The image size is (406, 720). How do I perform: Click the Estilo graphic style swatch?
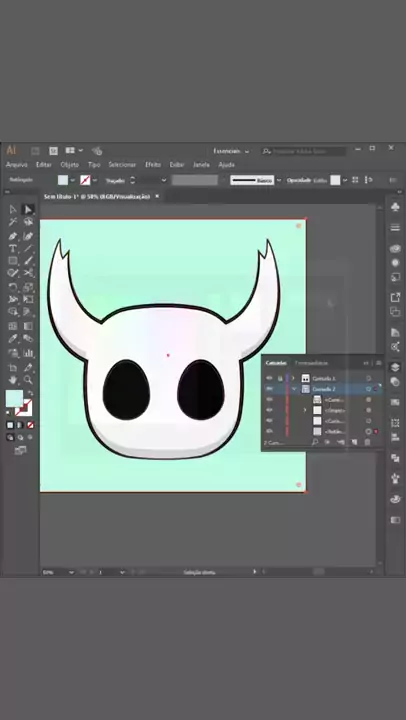[335, 180]
